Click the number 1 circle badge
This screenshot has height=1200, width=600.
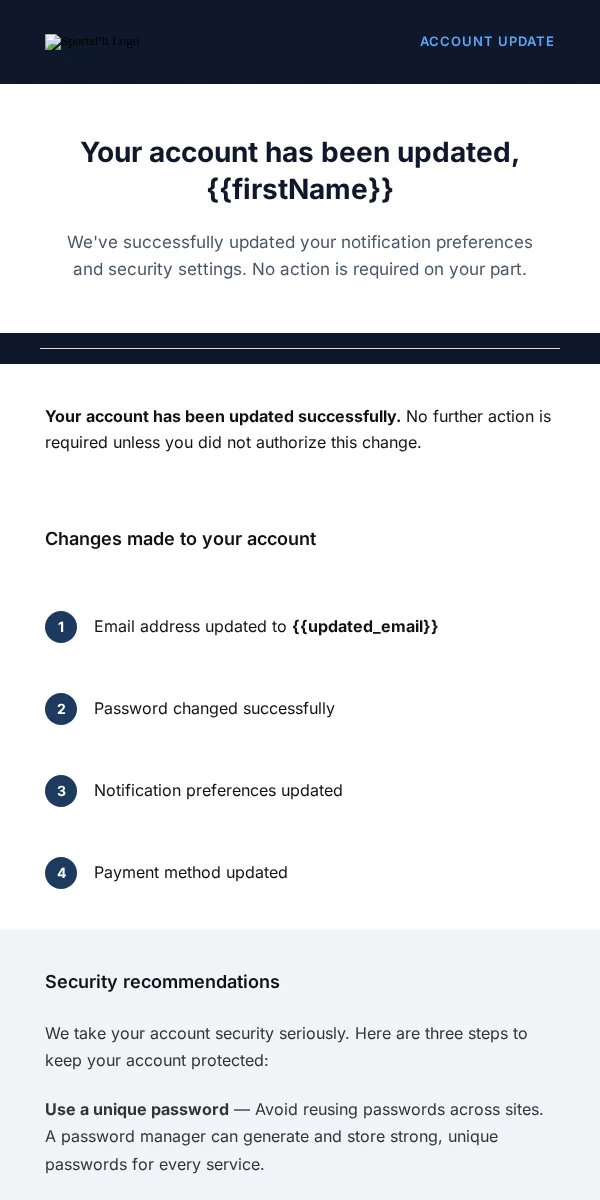click(61, 627)
